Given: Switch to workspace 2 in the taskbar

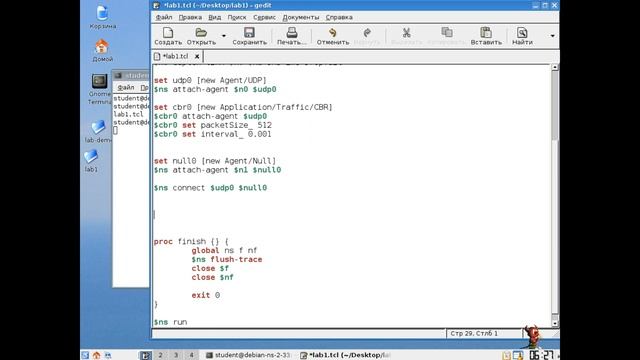Looking at the screenshot, I should (160, 355).
